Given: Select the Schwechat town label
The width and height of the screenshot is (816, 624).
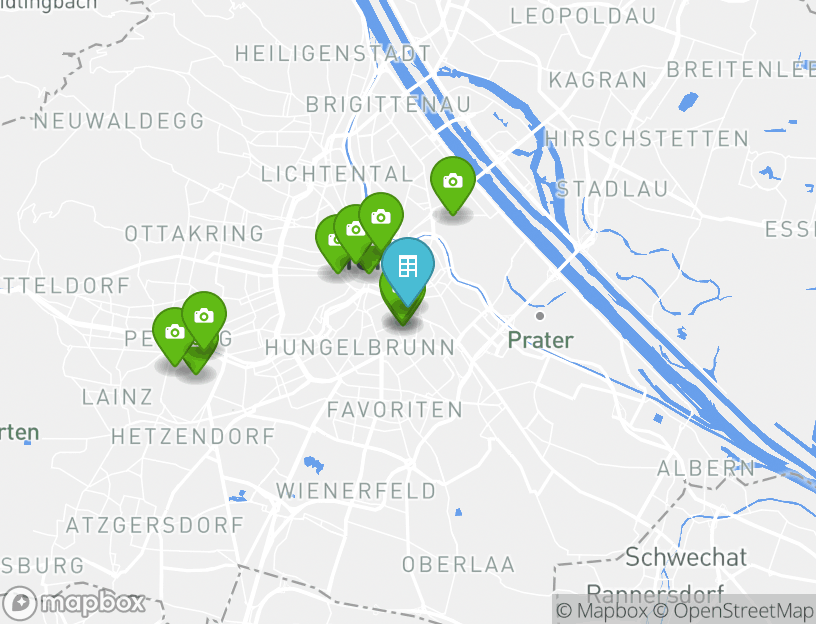Looking at the screenshot, I should 686,557.
